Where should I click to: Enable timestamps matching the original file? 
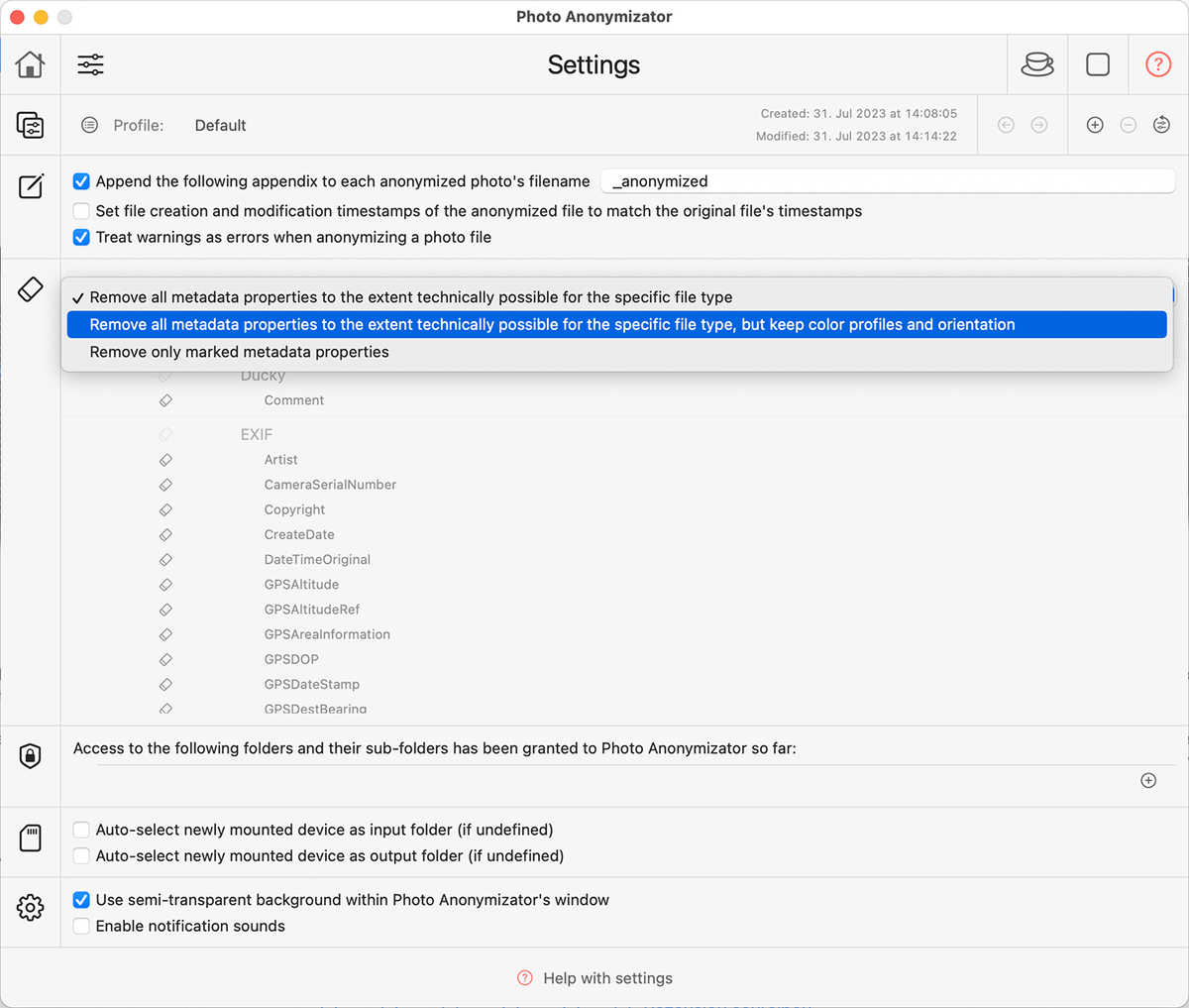click(80, 209)
